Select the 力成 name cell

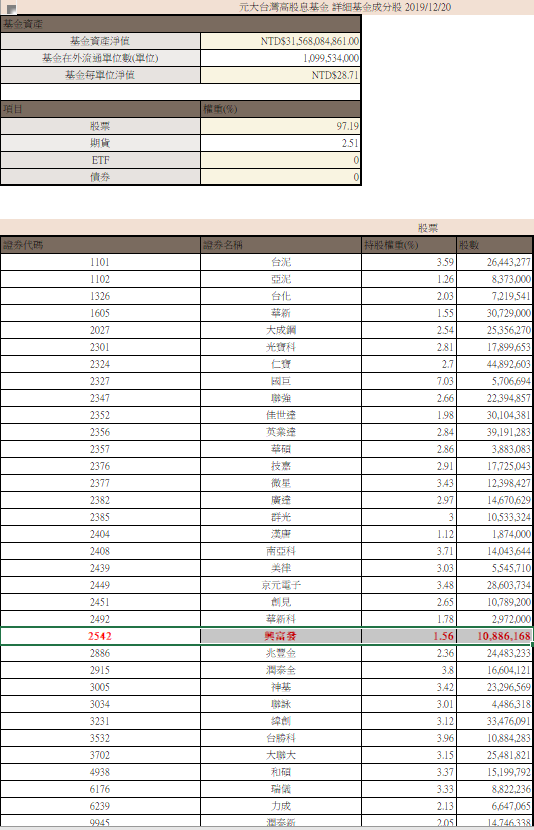point(281,806)
